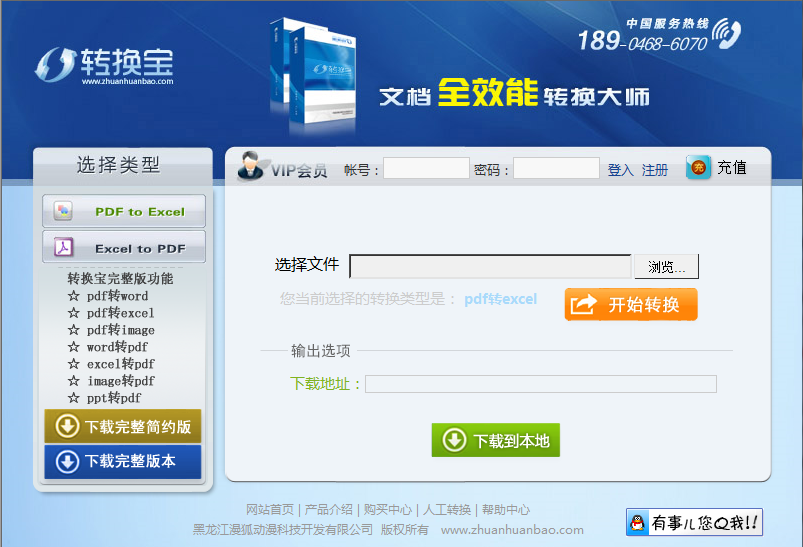Screen dimensions: 803x547
Task: Click the 选择文件 file path field
Action: 491,266
